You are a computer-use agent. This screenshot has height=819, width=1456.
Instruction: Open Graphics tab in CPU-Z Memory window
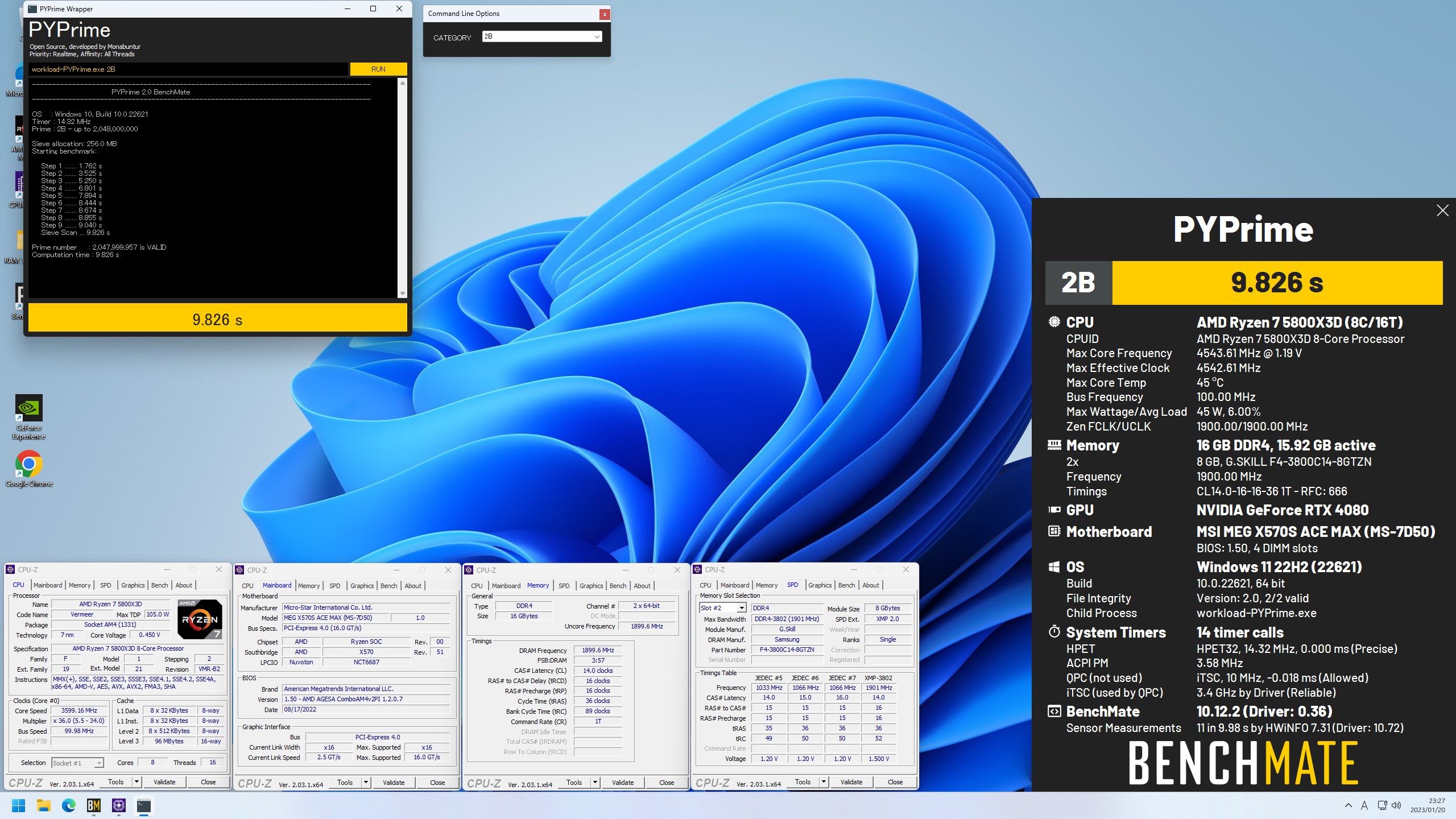tap(591, 586)
